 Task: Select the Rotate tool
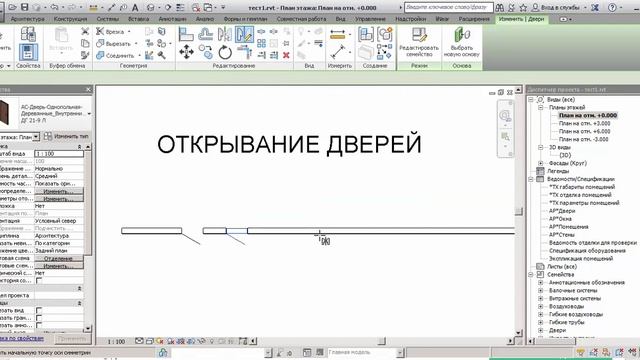[x=224, y=52]
